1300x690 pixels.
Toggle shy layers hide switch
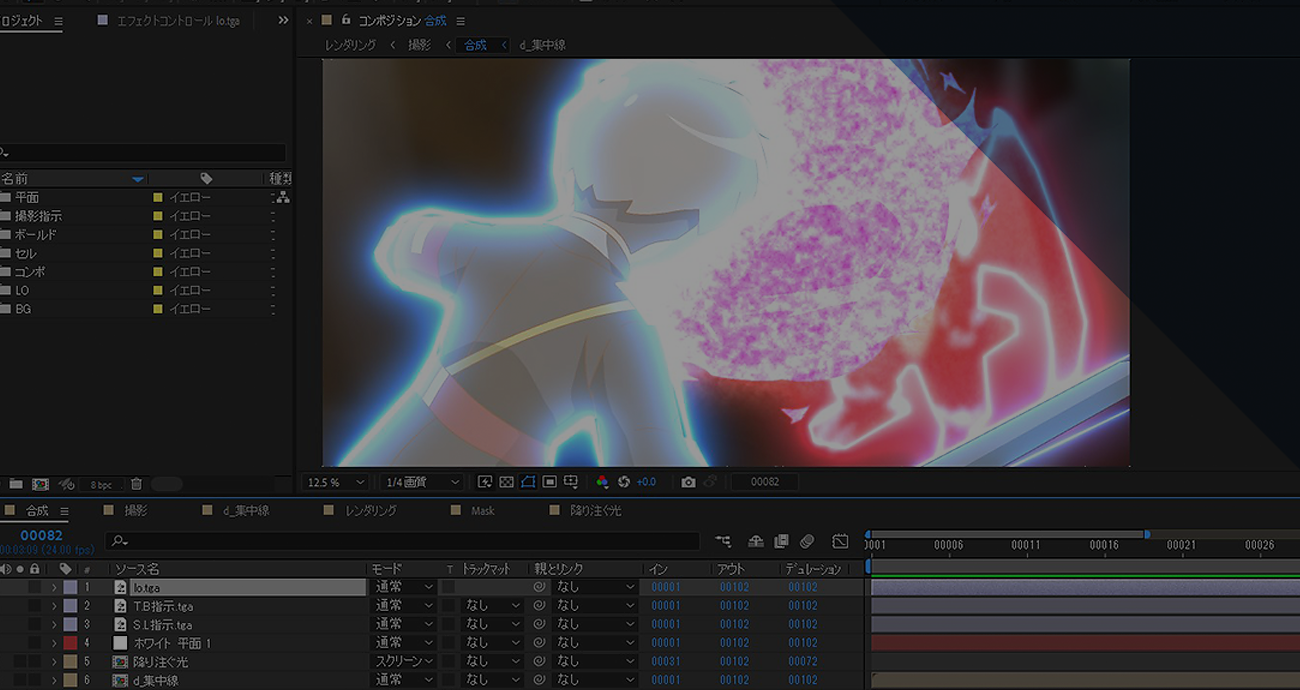pos(756,541)
